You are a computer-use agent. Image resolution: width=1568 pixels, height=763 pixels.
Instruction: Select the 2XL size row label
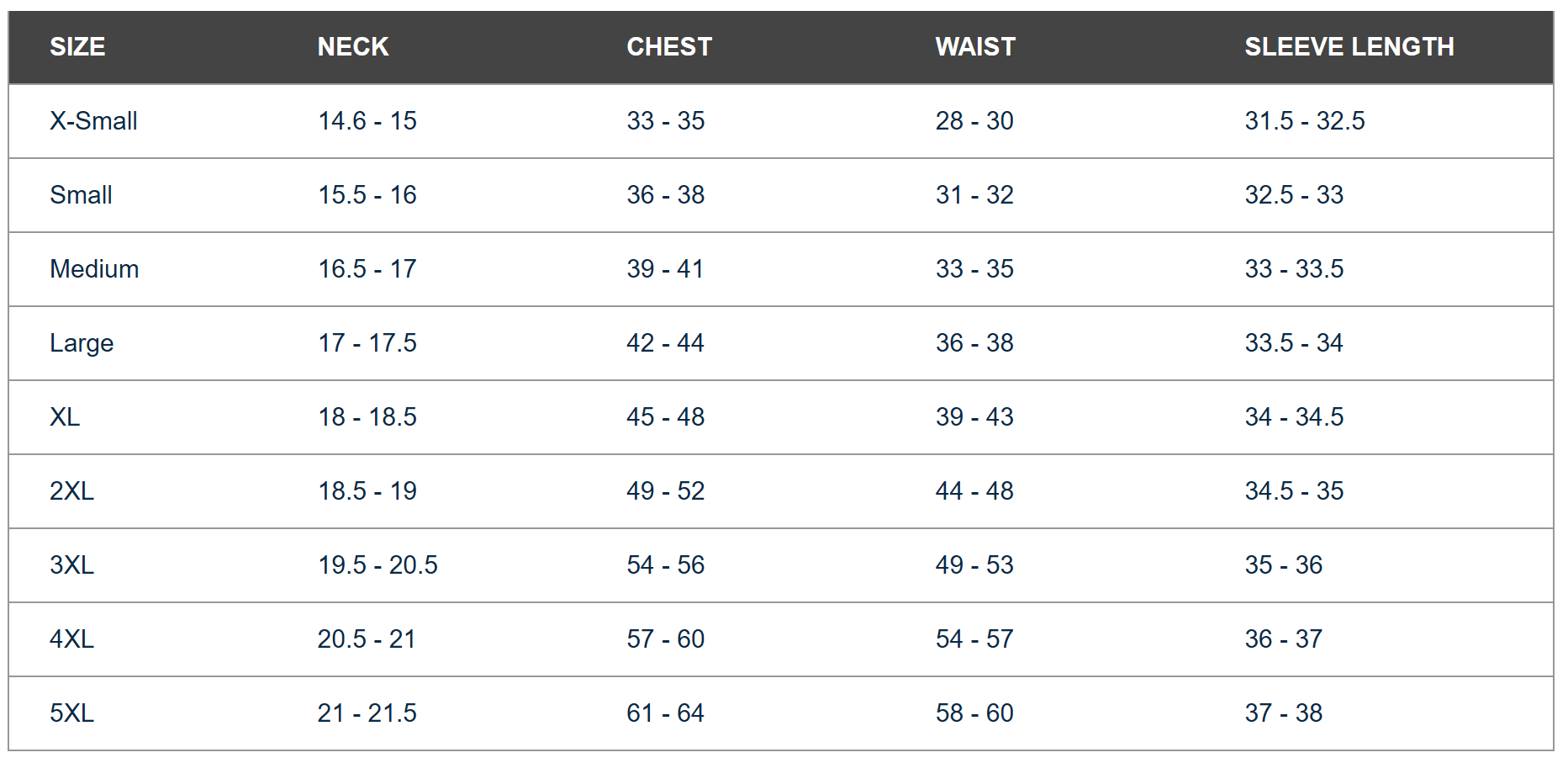(x=71, y=491)
